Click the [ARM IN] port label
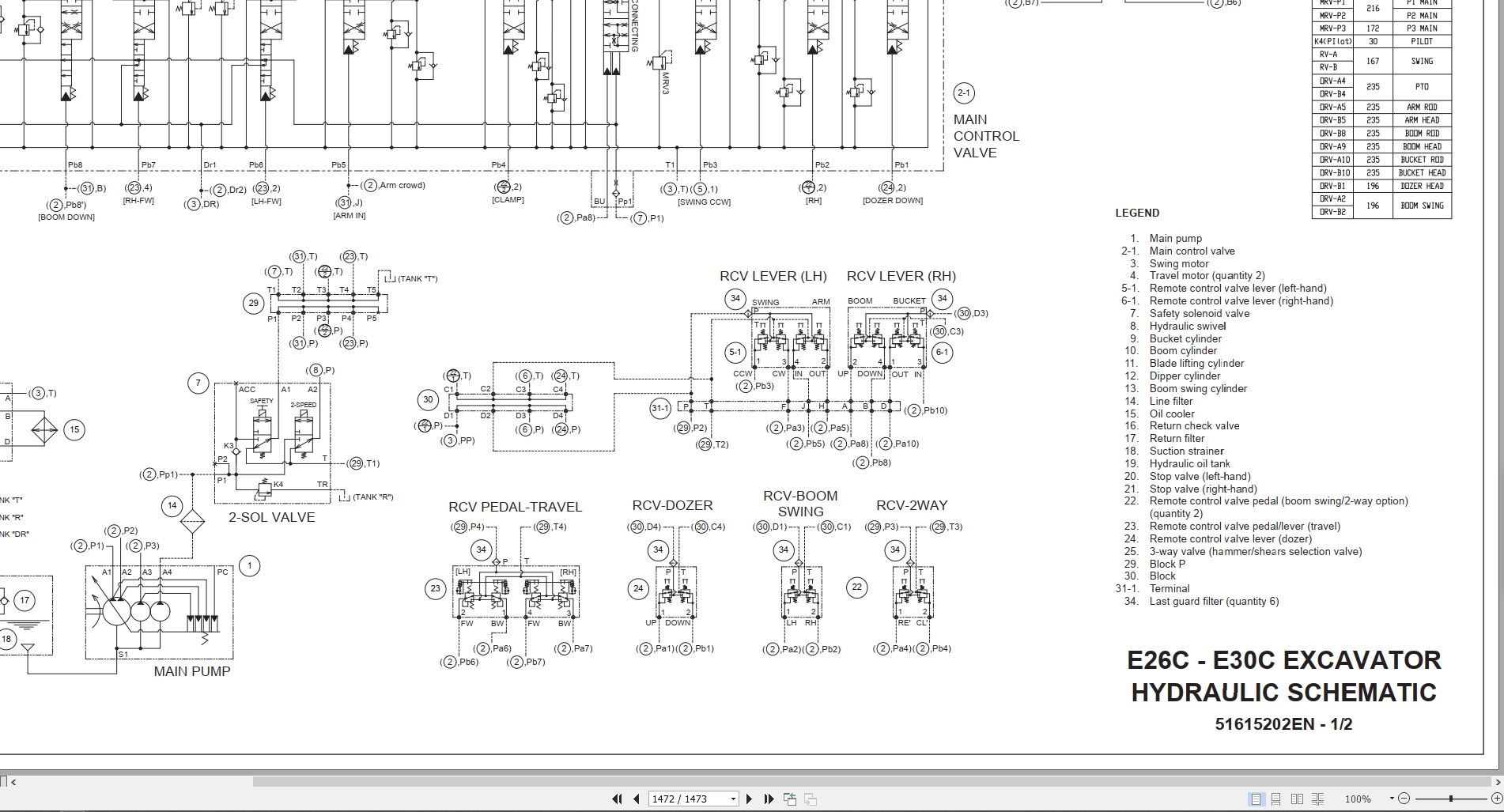Viewport: 1504px width, 812px height. (350, 215)
